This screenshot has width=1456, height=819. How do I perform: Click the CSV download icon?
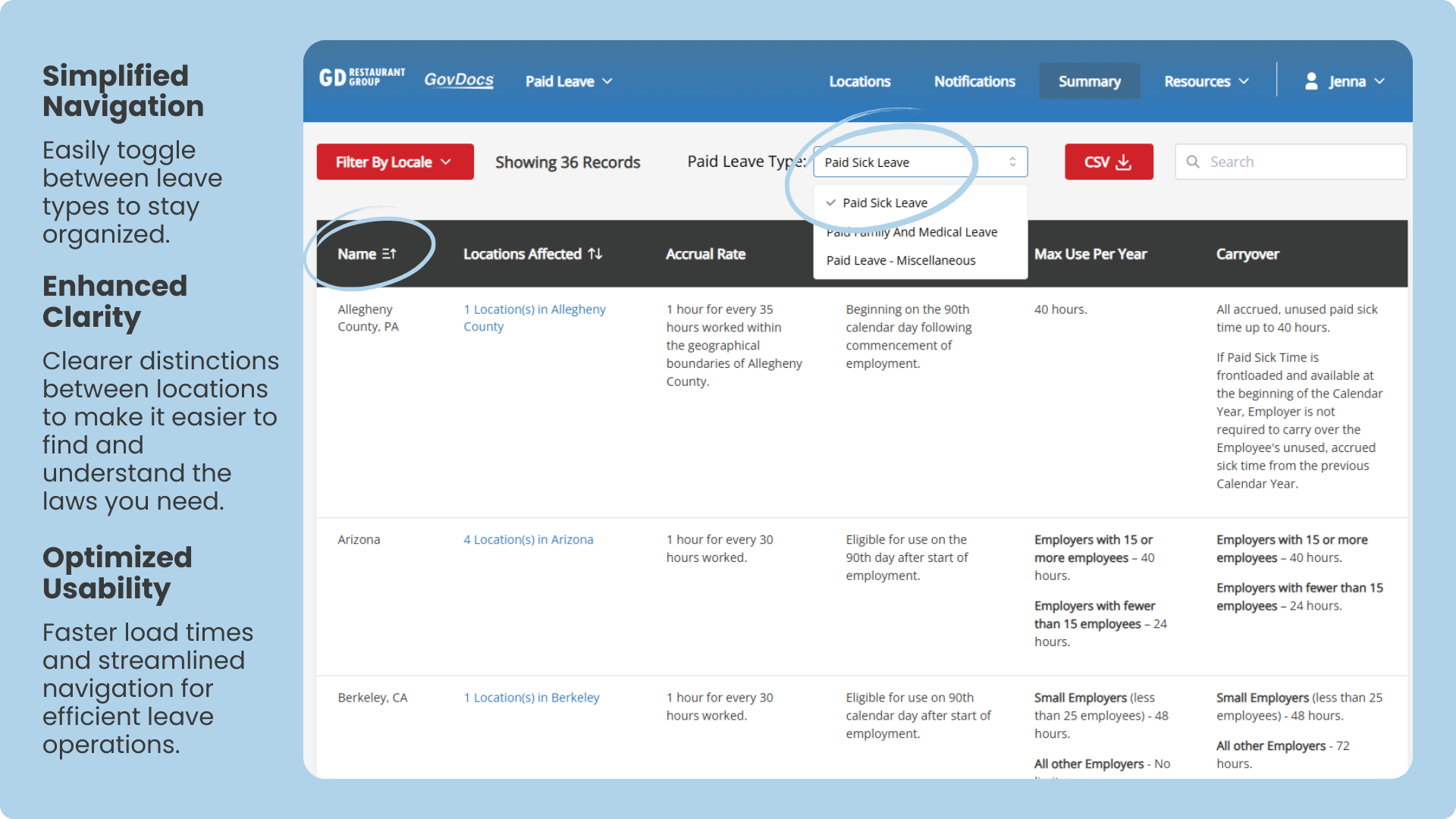pyautogui.click(x=1124, y=162)
